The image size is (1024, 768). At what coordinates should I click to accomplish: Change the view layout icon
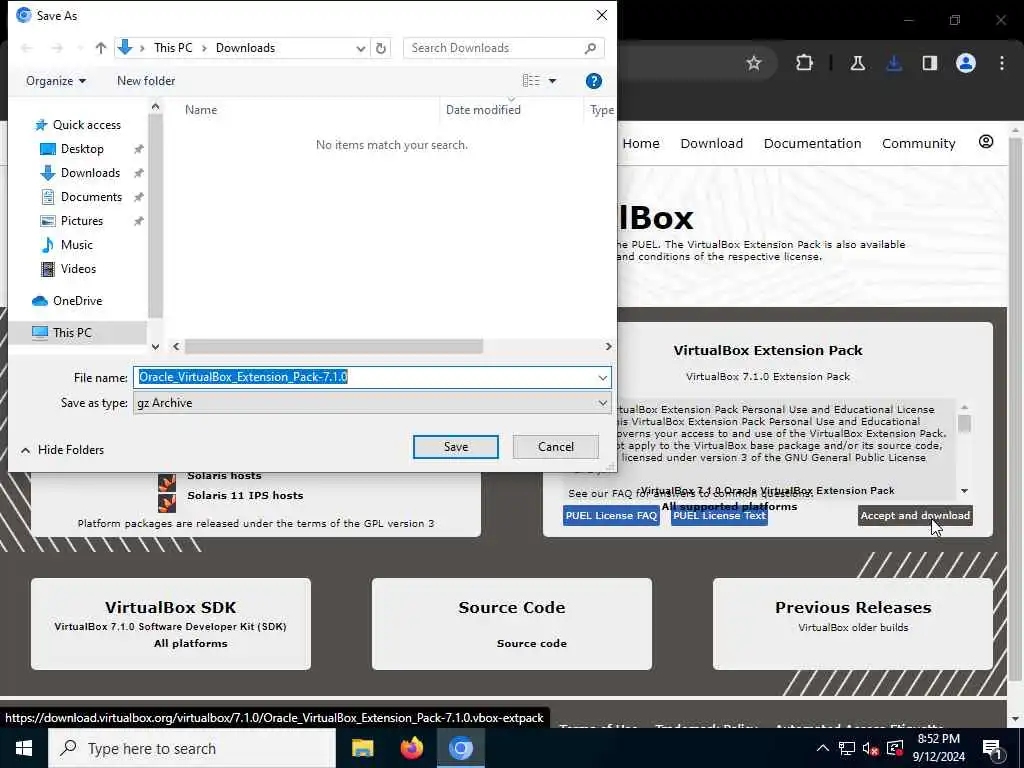click(x=531, y=80)
